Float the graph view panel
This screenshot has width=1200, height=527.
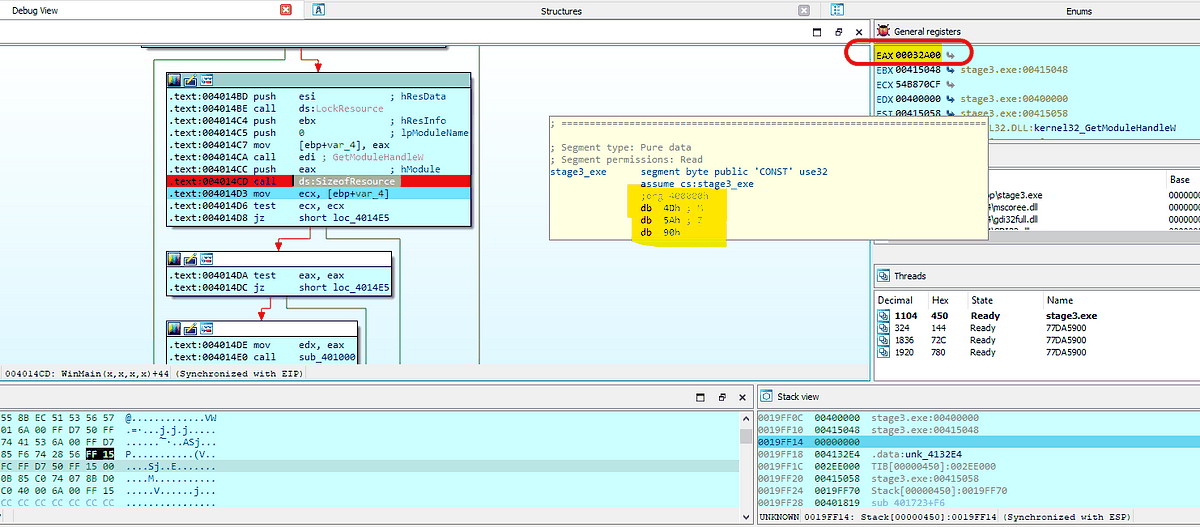coord(838,32)
